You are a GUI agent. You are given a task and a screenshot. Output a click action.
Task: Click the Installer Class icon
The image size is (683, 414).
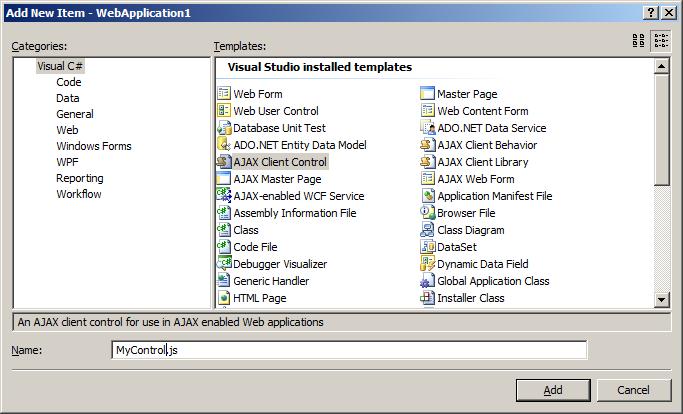click(x=427, y=298)
